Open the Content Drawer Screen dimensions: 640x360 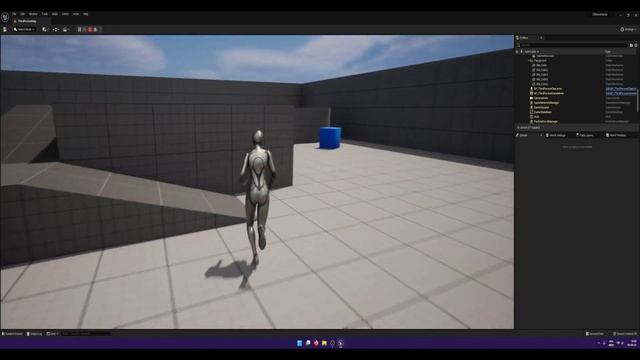click(x=12, y=334)
